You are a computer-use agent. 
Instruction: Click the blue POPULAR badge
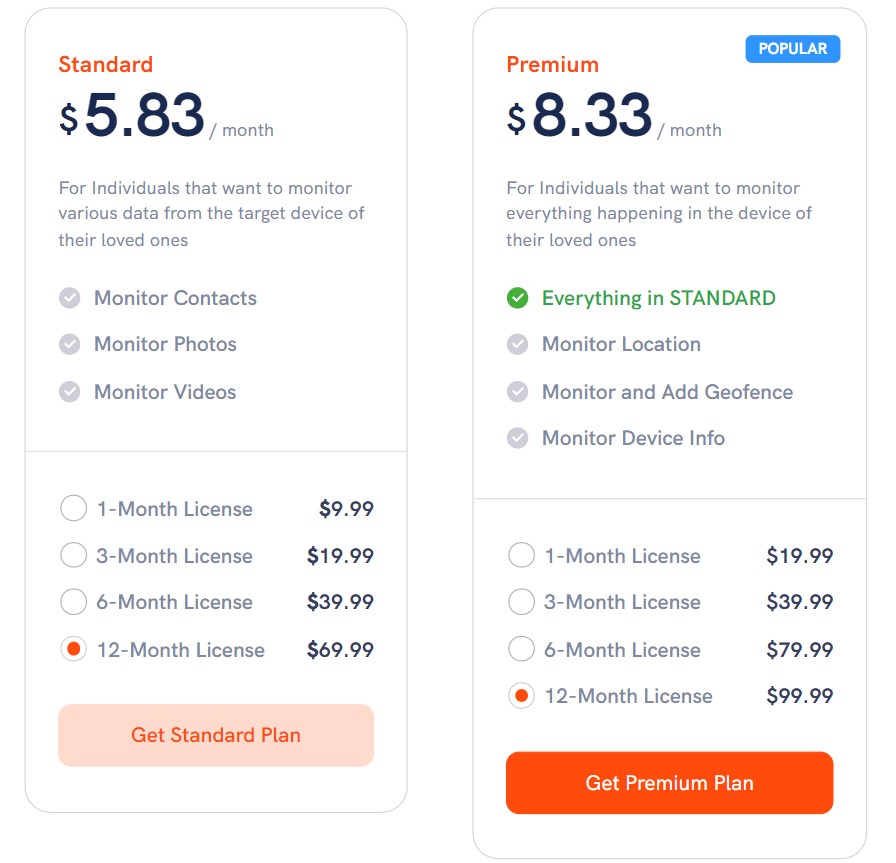click(x=793, y=49)
